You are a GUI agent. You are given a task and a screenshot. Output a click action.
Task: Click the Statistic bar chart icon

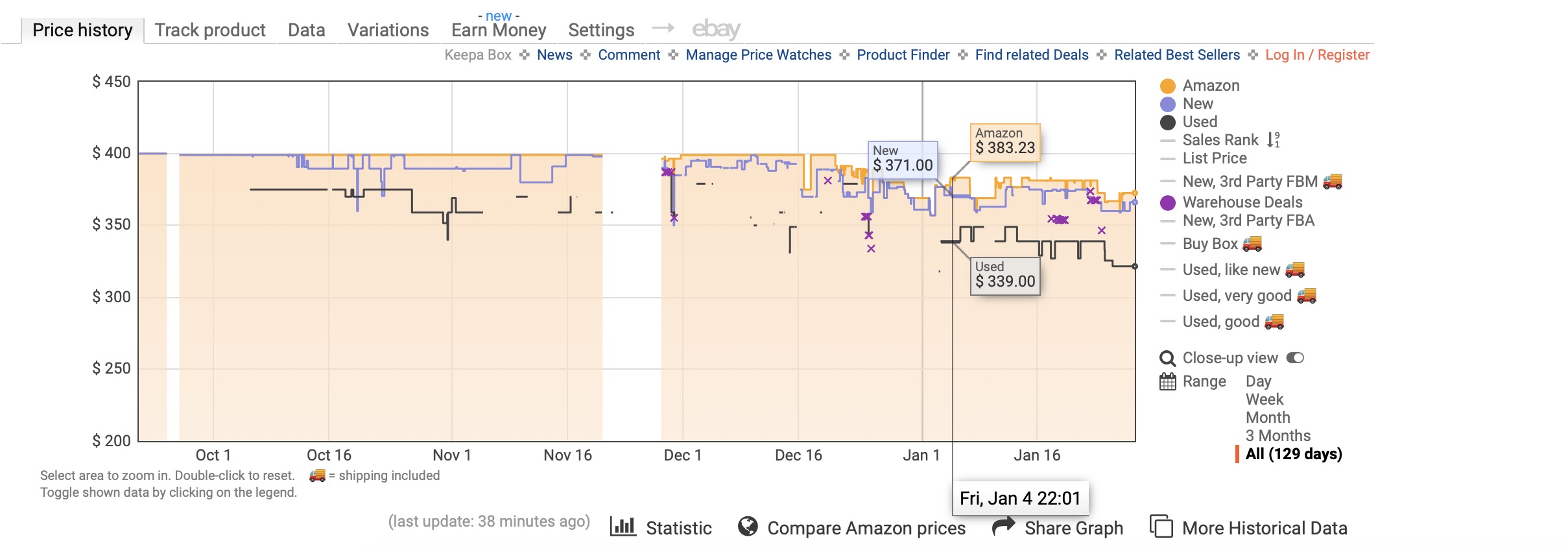tap(623, 527)
